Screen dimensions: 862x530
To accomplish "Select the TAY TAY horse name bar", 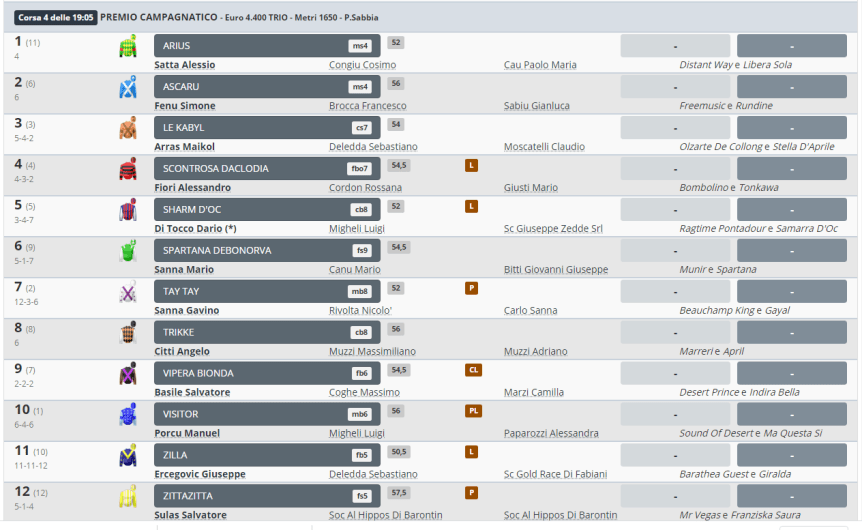I will point(267,291).
